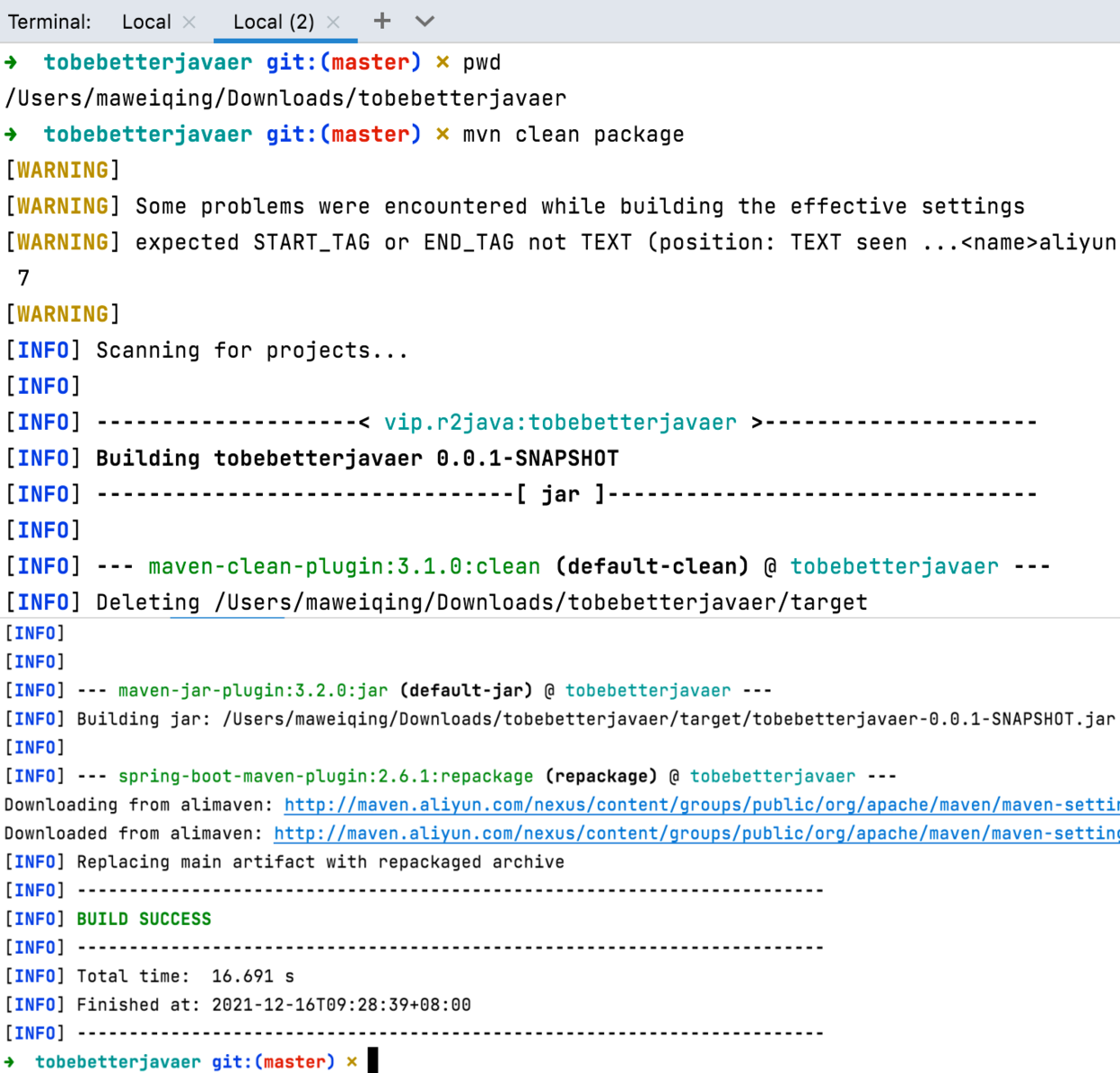Open a new terminal with the plus icon
Screen dimensions: 1120x1073
pyautogui.click(x=382, y=21)
